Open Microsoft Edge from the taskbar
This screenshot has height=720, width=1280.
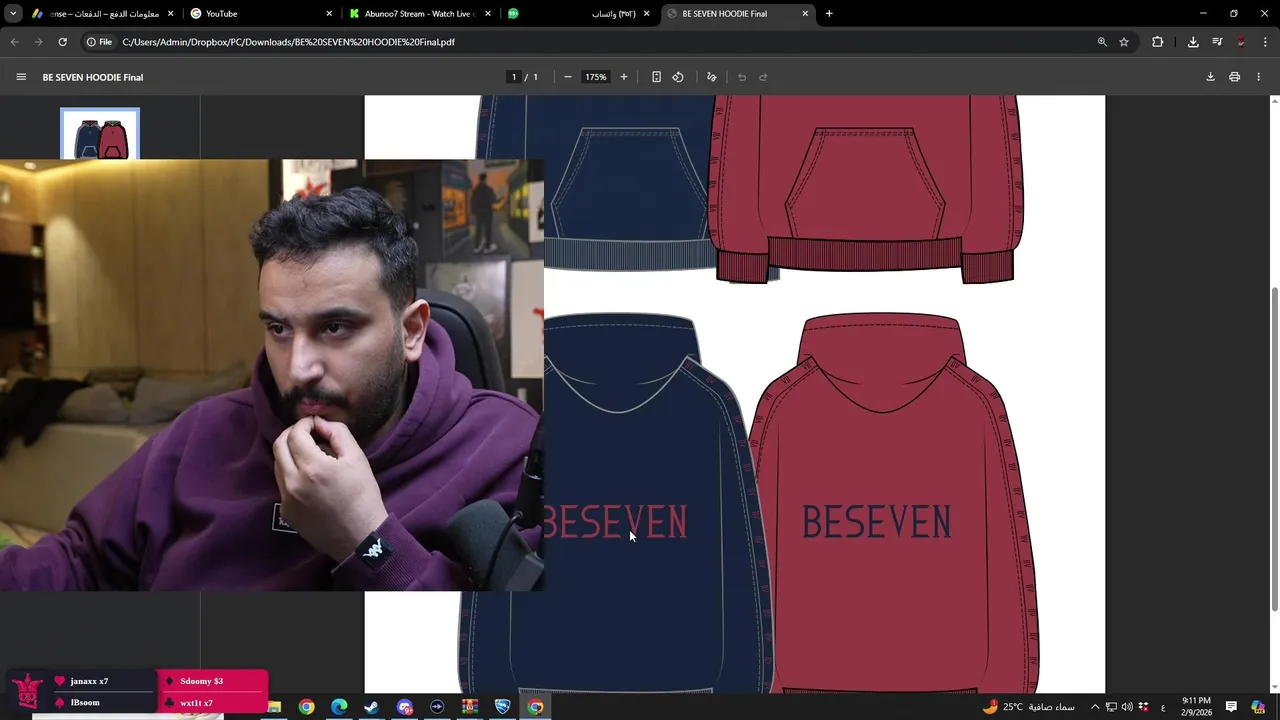point(339,707)
